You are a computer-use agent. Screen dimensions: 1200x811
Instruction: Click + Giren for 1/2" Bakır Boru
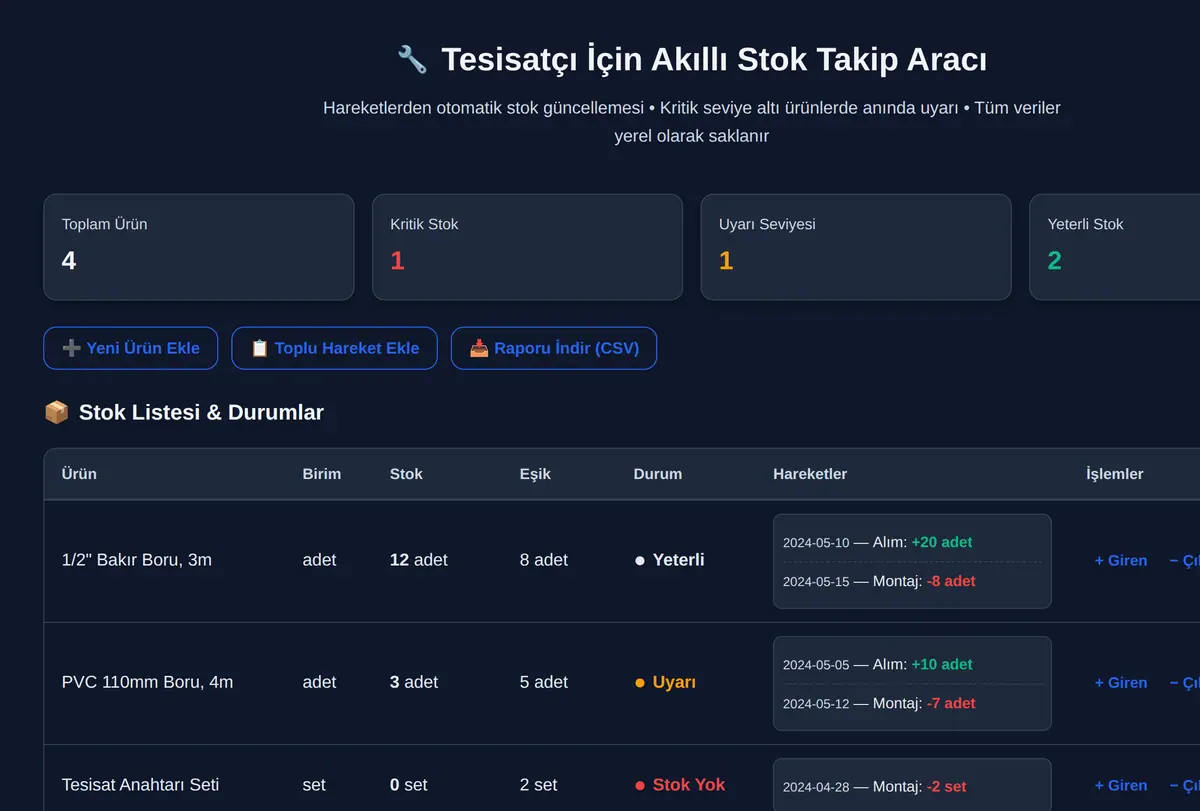click(1121, 560)
